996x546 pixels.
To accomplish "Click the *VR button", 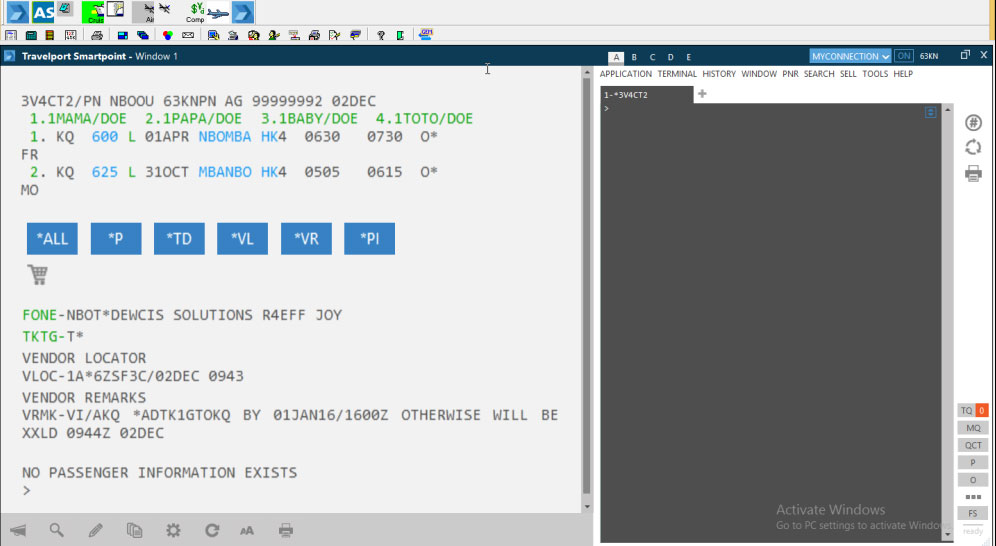I will point(306,239).
